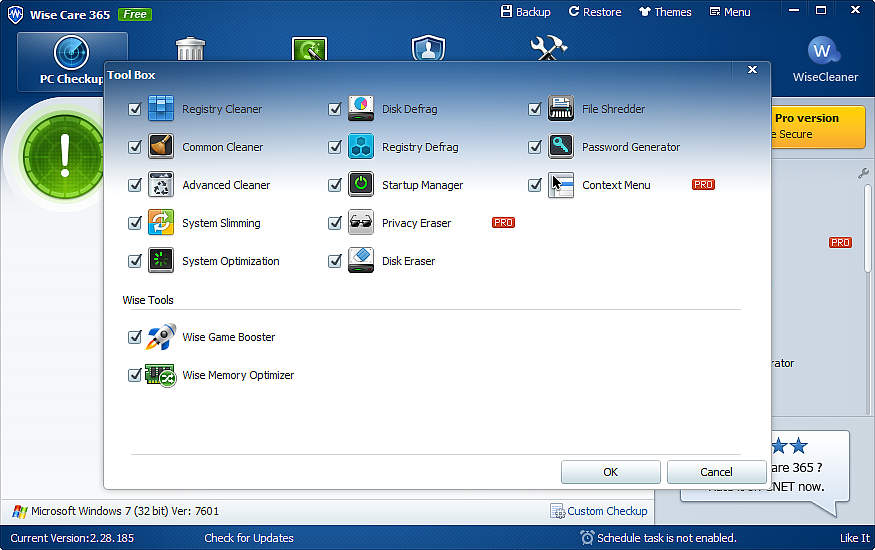Open the Custom Checkup link
This screenshot has height=550, width=875.
(x=599, y=511)
